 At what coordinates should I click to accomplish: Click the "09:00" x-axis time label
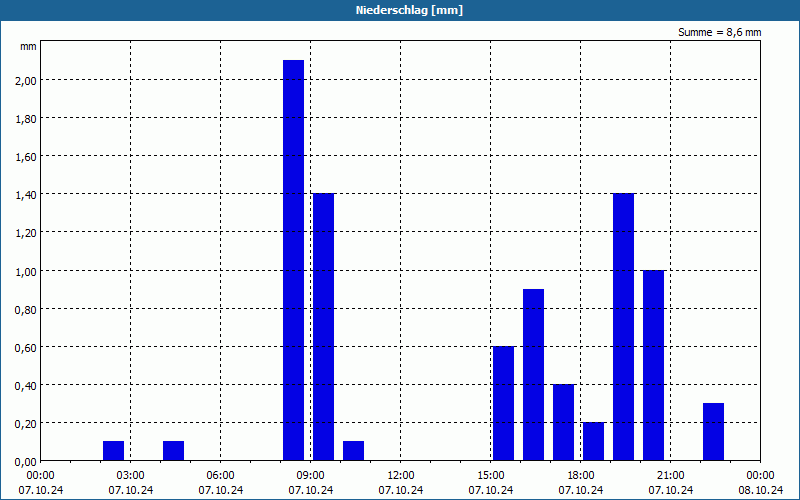(311, 476)
